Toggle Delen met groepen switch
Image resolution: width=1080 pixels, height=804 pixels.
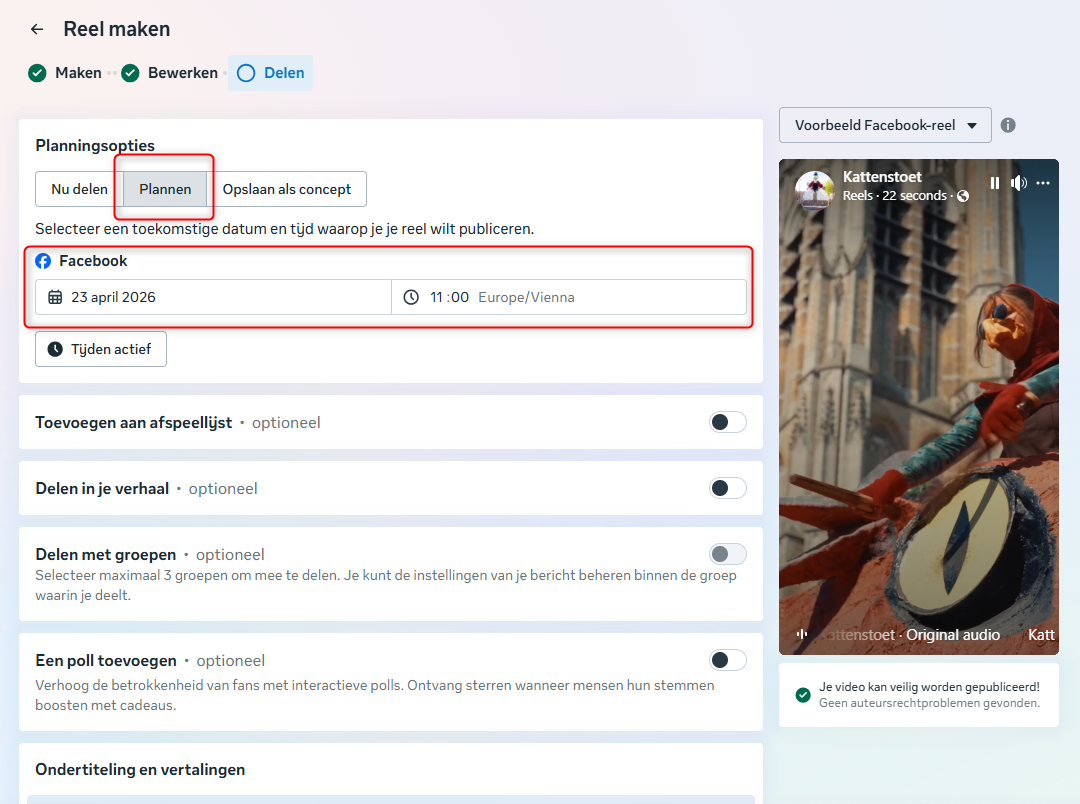(x=728, y=554)
